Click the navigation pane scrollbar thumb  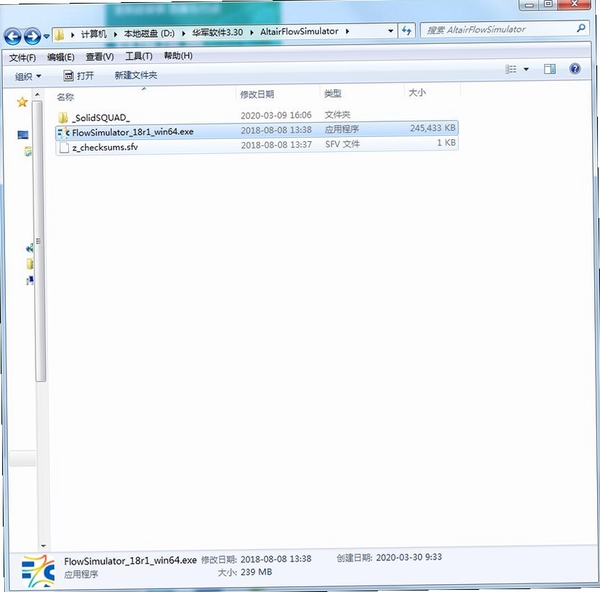point(39,241)
